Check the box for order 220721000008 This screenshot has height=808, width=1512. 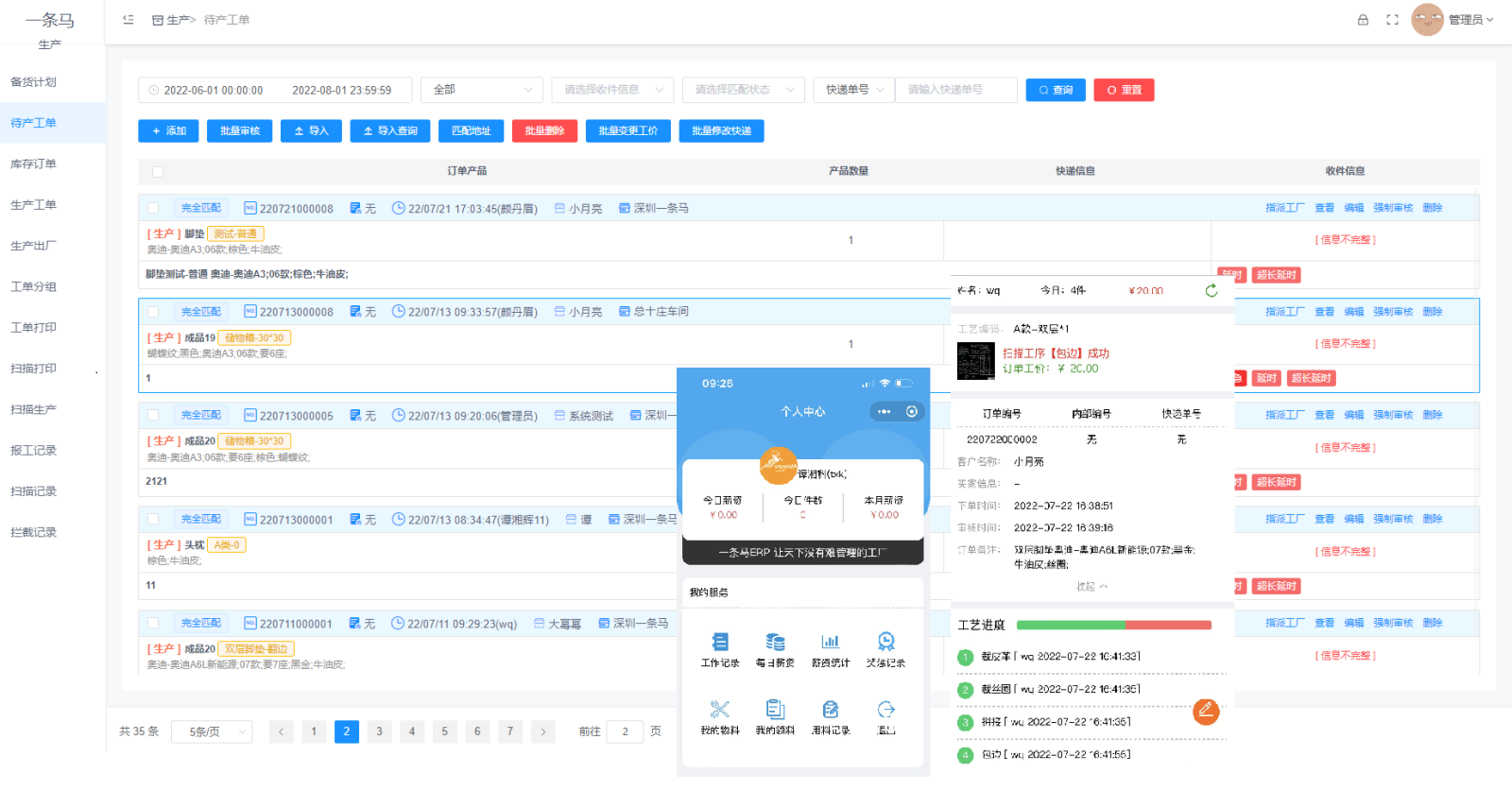pos(153,208)
